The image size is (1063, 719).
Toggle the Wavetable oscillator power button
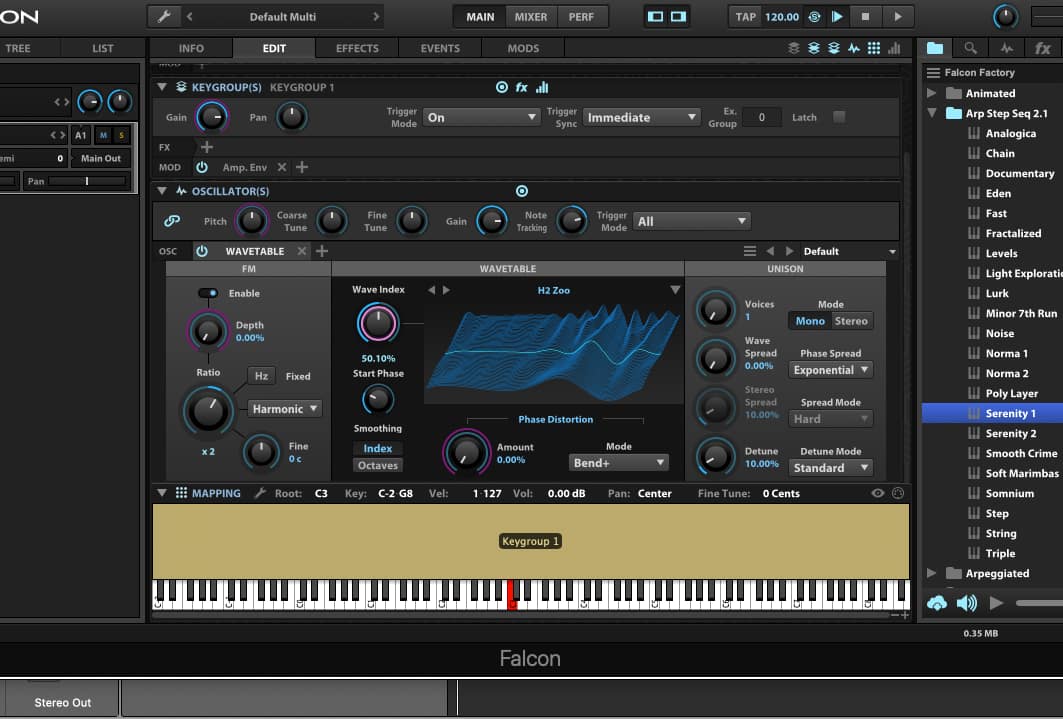click(x=202, y=251)
